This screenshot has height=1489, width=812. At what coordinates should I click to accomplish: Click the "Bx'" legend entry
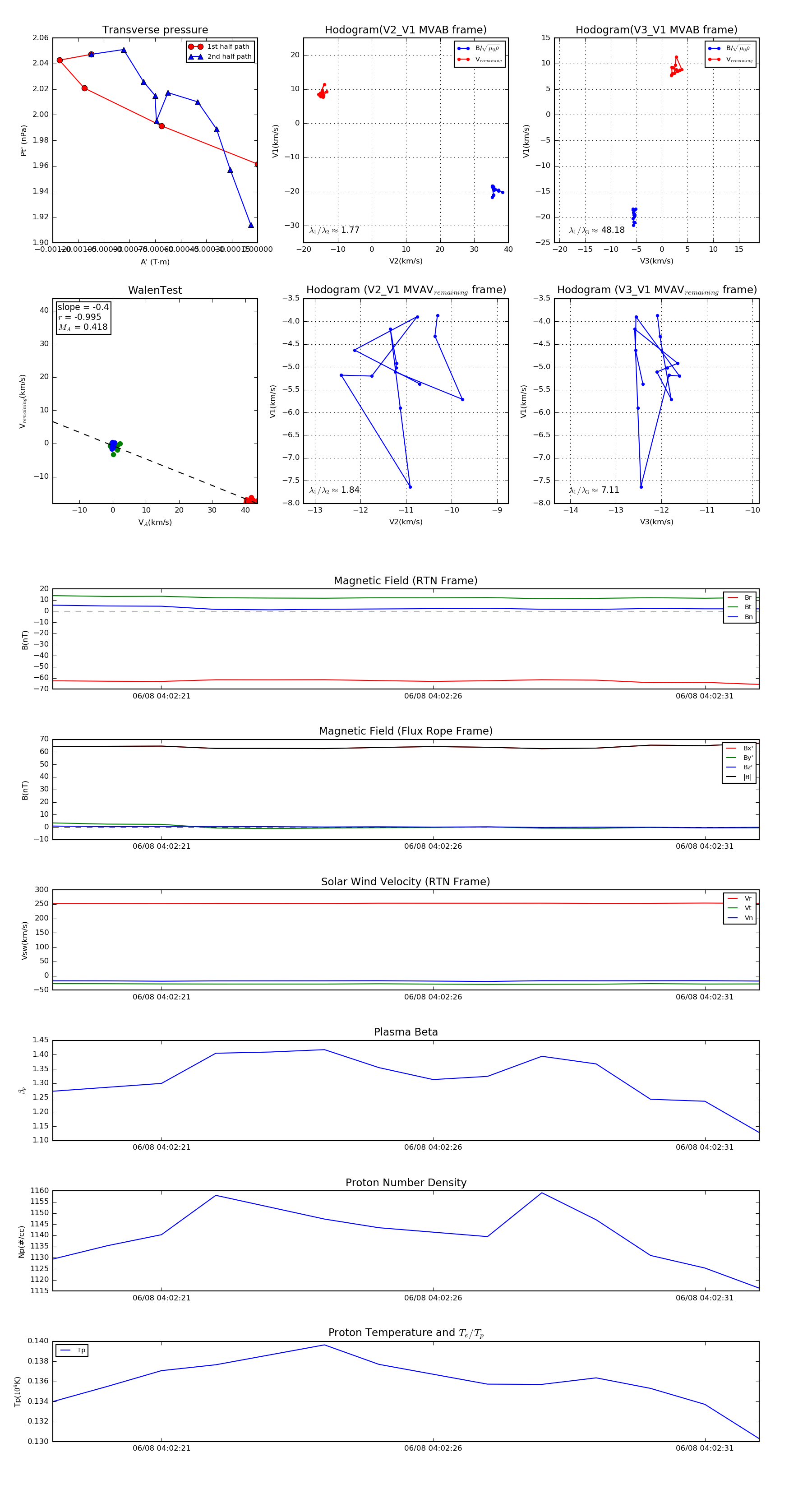[x=740, y=748]
